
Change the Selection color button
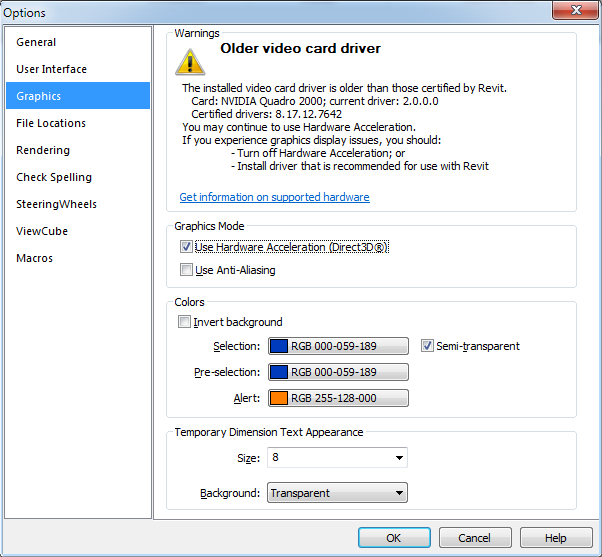tap(338, 346)
